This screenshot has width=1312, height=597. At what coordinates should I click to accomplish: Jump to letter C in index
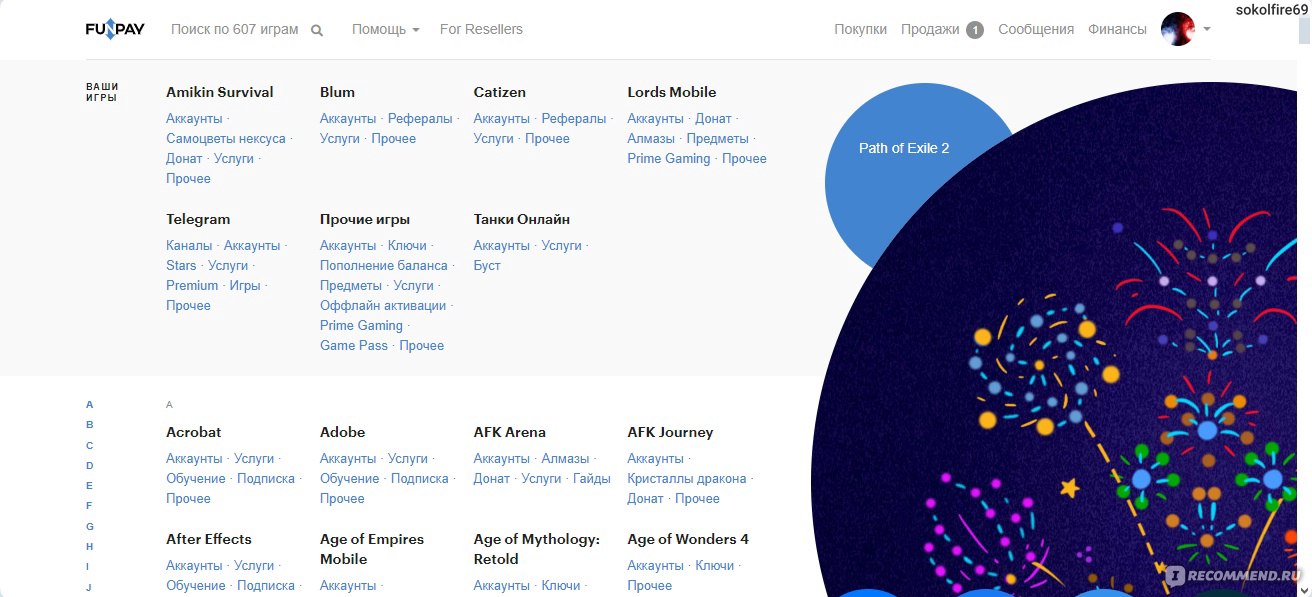[x=89, y=445]
